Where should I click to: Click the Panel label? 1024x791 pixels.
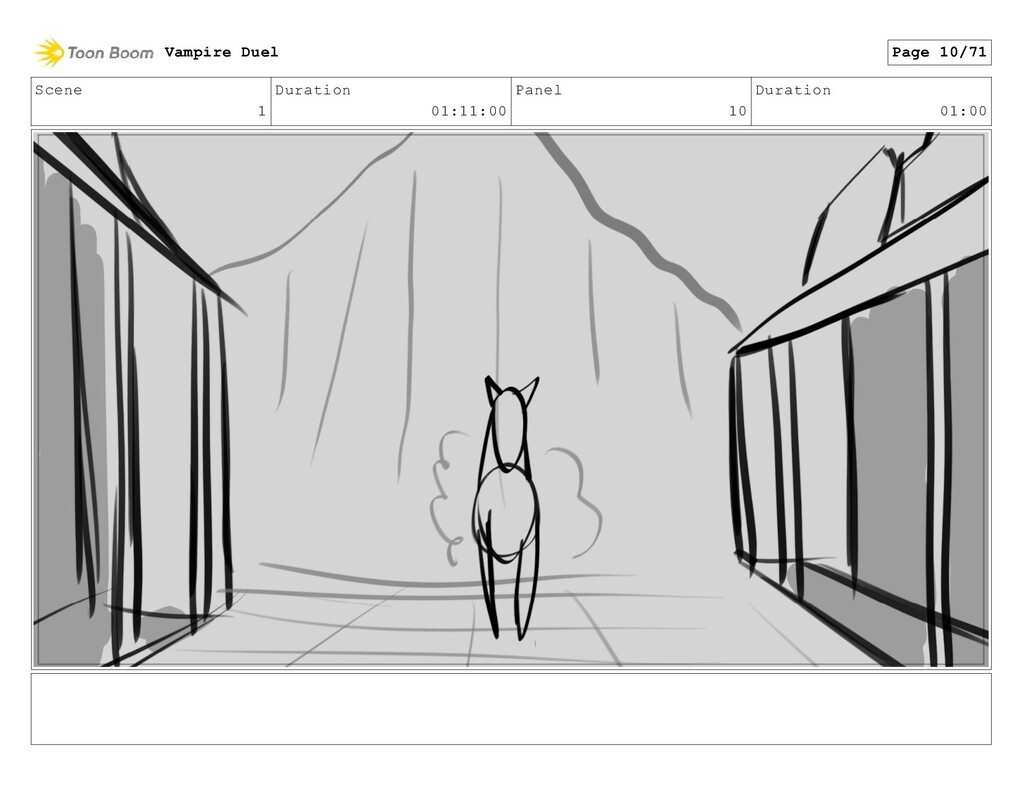(x=539, y=90)
